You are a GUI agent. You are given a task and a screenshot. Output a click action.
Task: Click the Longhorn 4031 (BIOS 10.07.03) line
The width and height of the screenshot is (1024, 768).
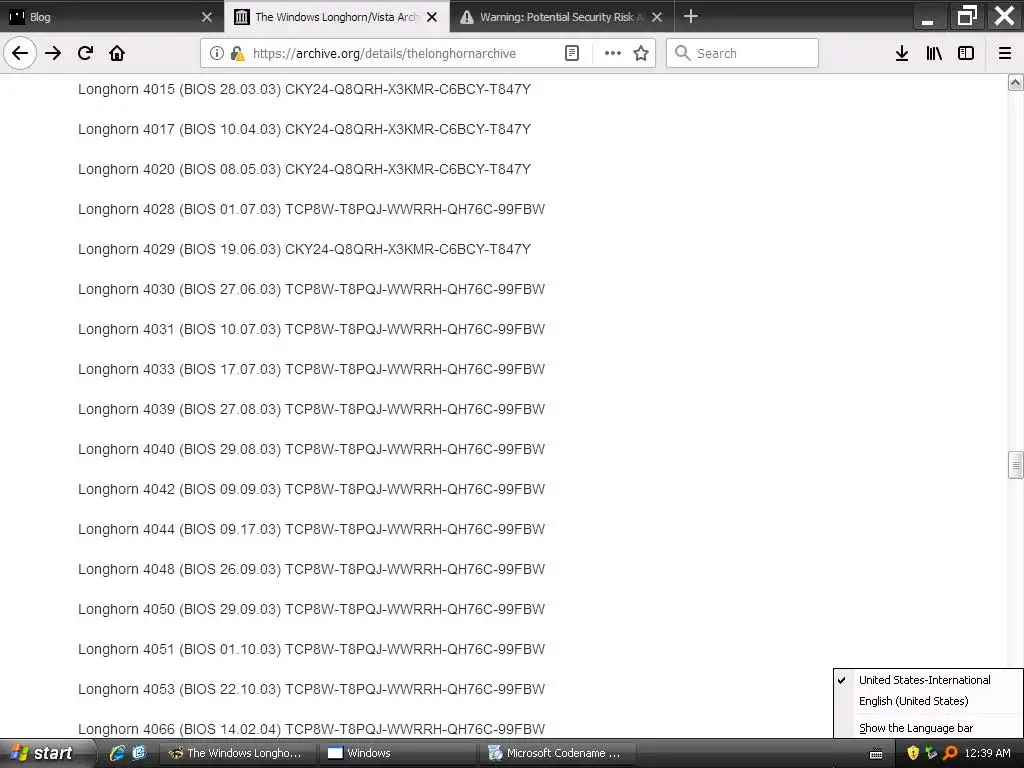312,329
